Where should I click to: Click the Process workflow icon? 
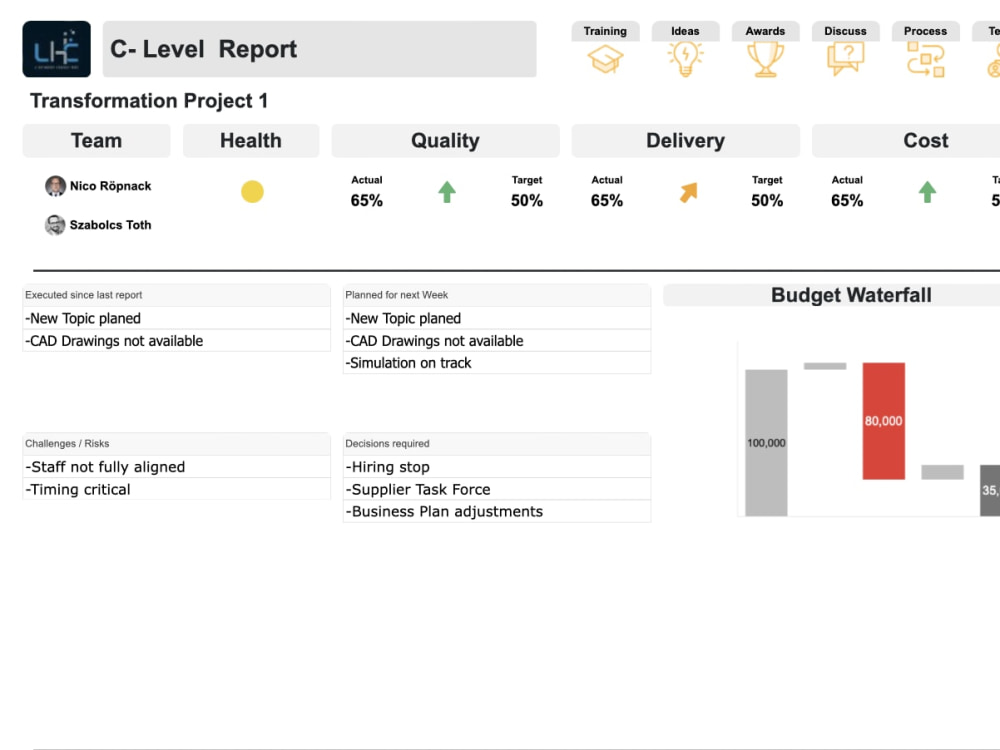click(925, 58)
